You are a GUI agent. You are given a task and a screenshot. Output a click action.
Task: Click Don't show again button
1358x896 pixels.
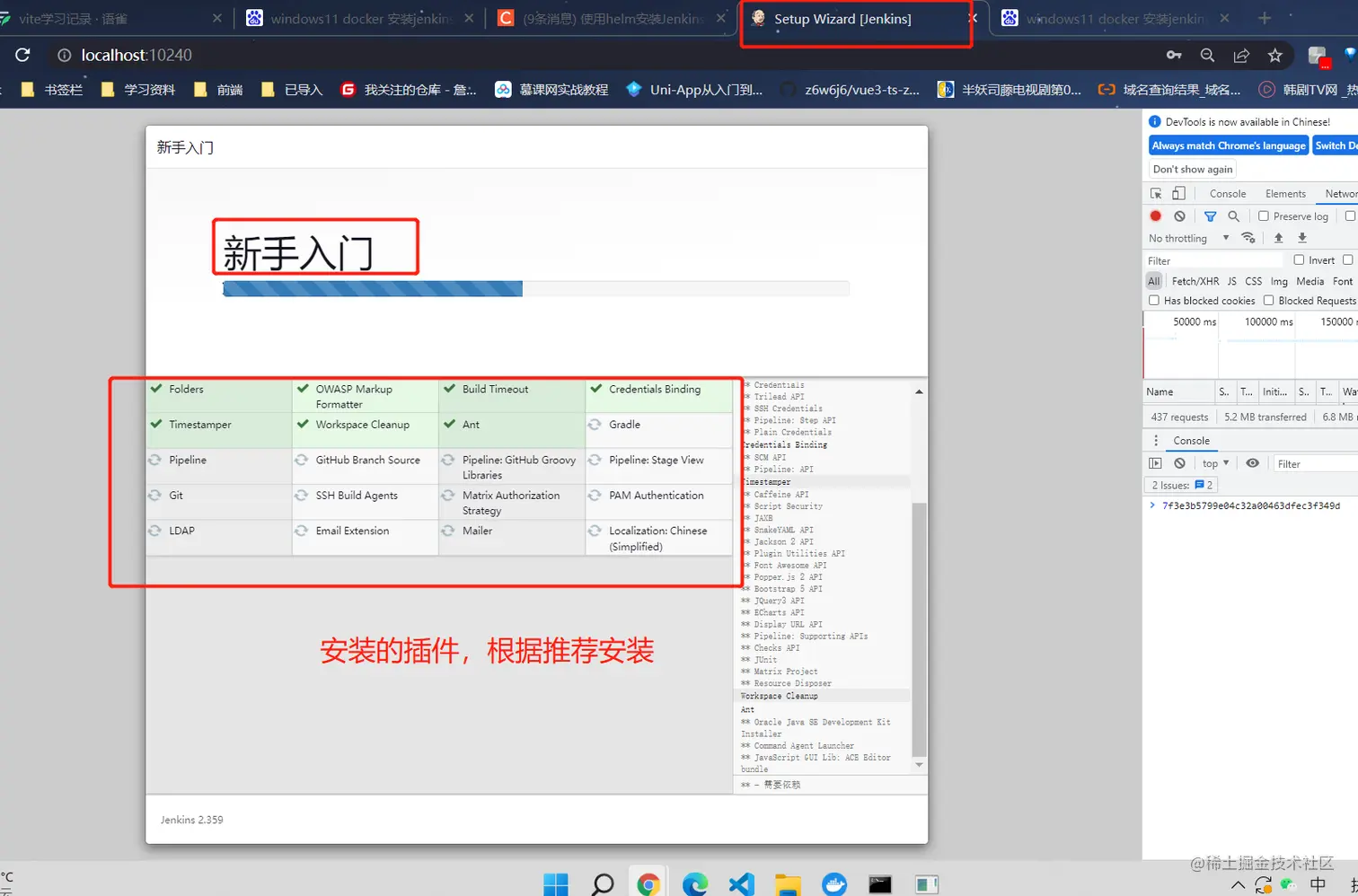point(1193,169)
